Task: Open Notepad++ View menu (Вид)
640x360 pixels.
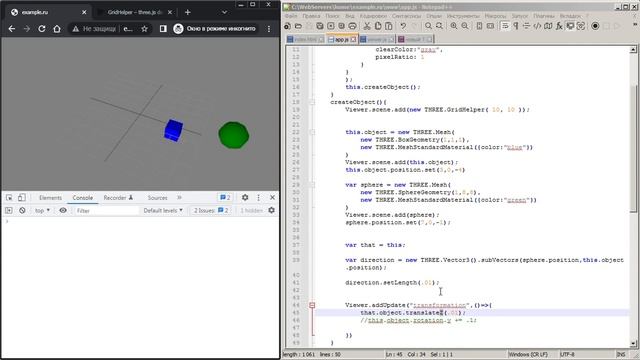Action: click(350, 16)
